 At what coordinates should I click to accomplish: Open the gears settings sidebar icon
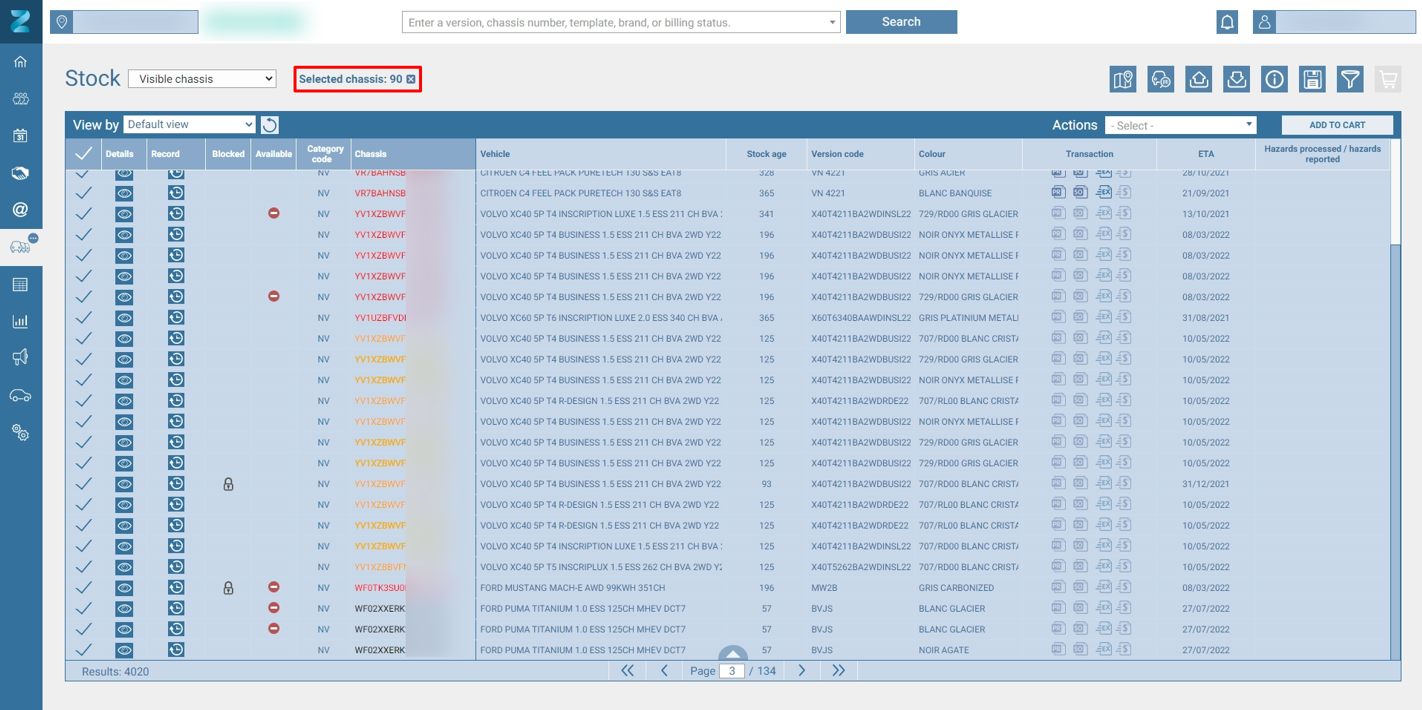coord(20,433)
